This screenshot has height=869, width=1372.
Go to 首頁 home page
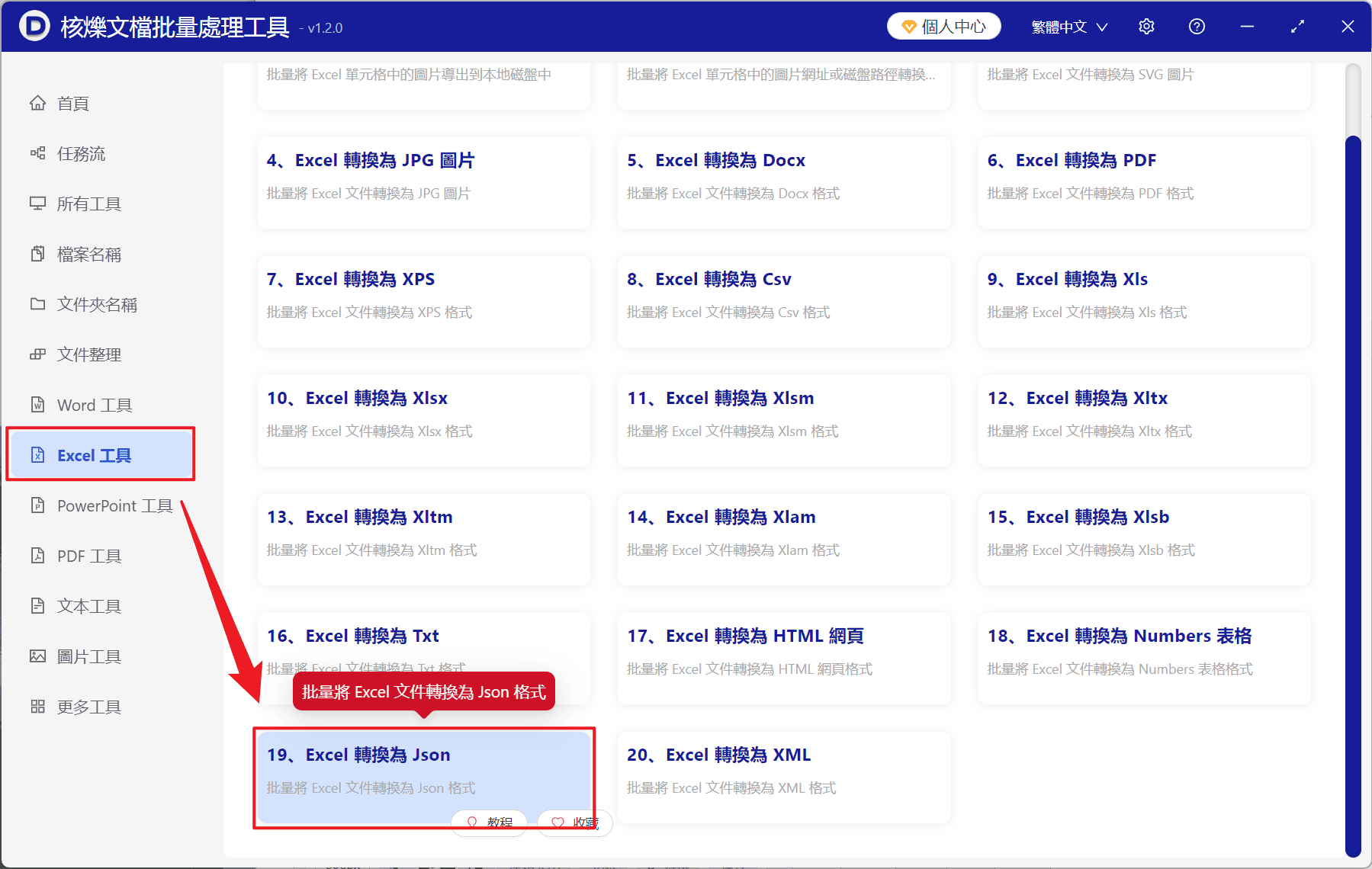(x=100, y=103)
